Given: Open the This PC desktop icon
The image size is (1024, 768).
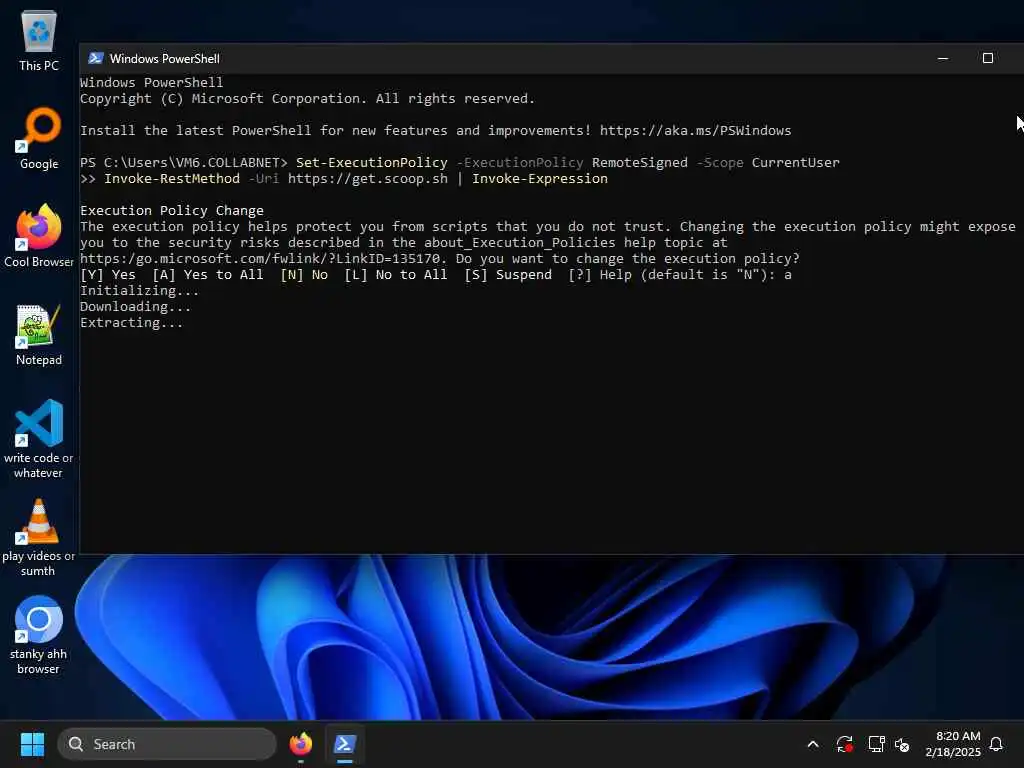Looking at the screenshot, I should pos(39,40).
